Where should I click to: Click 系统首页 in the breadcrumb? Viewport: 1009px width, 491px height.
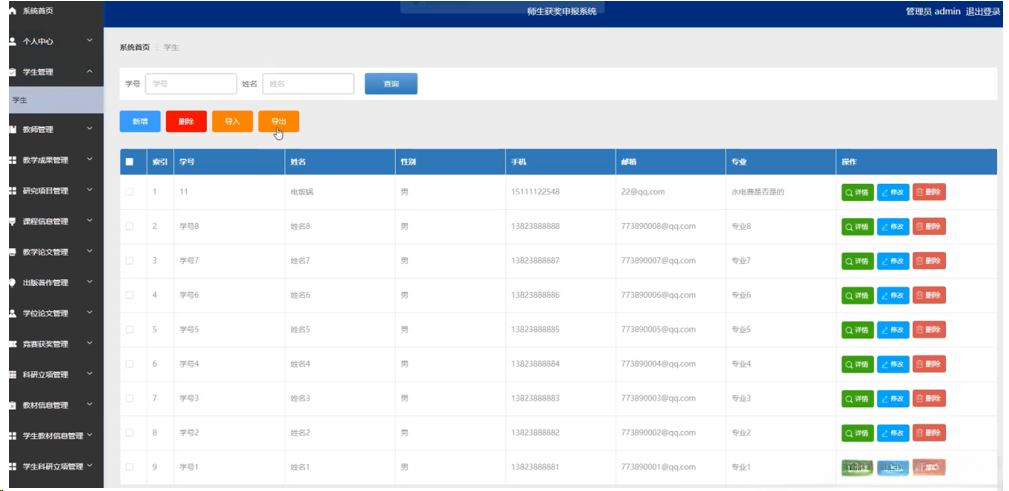click(x=134, y=48)
